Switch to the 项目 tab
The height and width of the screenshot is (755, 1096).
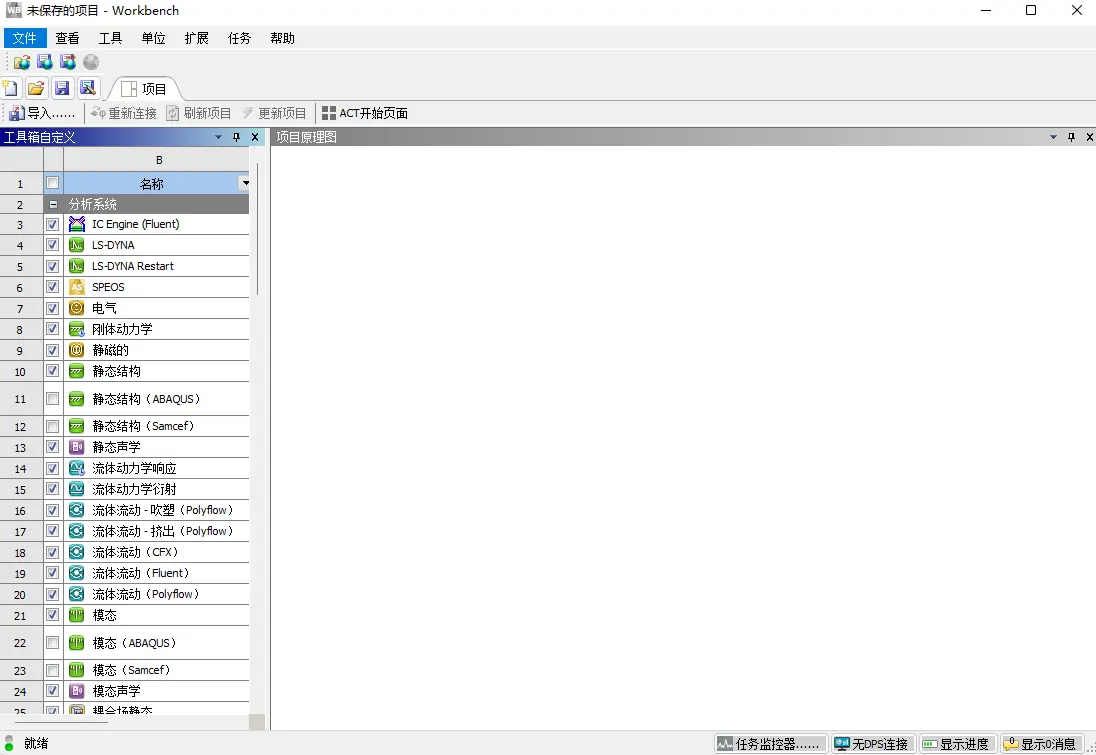[x=145, y=89]
